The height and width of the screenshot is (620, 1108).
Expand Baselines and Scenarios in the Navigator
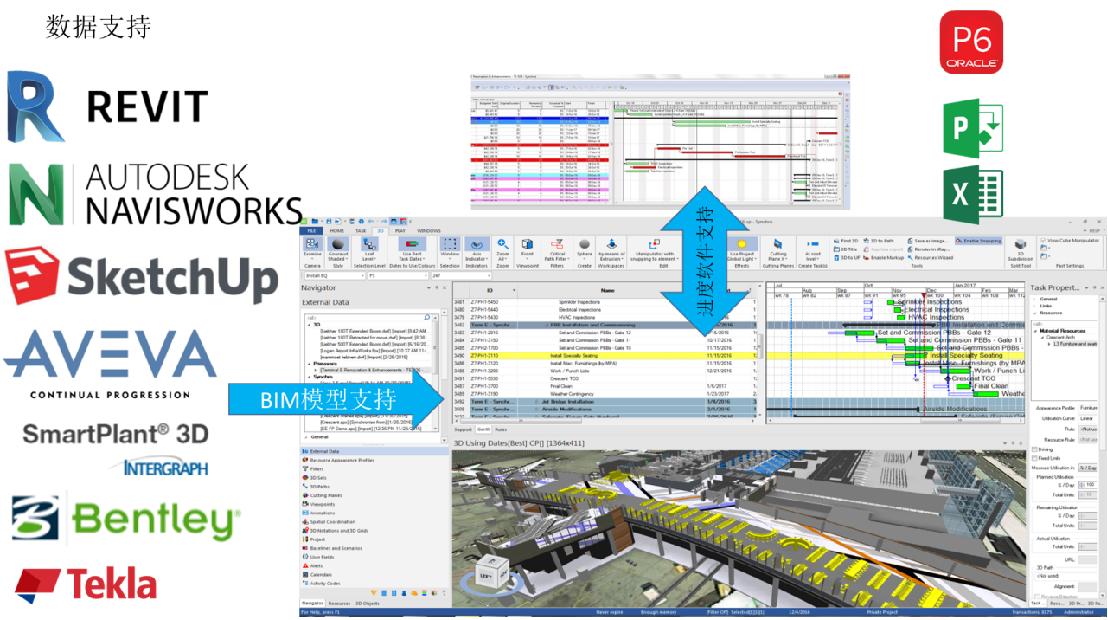[x=336, y=548]
